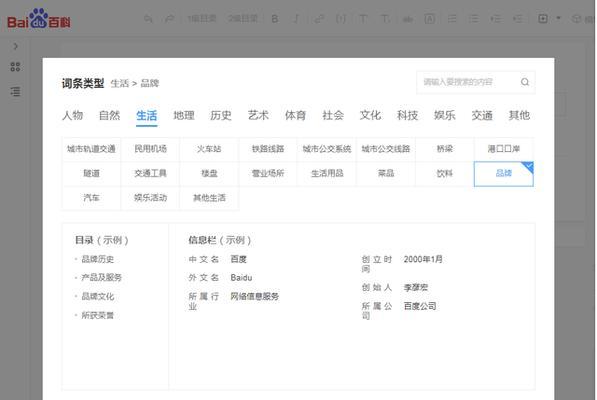This screenshot has width=597, height=400.
Task: Choose the 娱乐活动 entry type
Action: pos(150,198)
